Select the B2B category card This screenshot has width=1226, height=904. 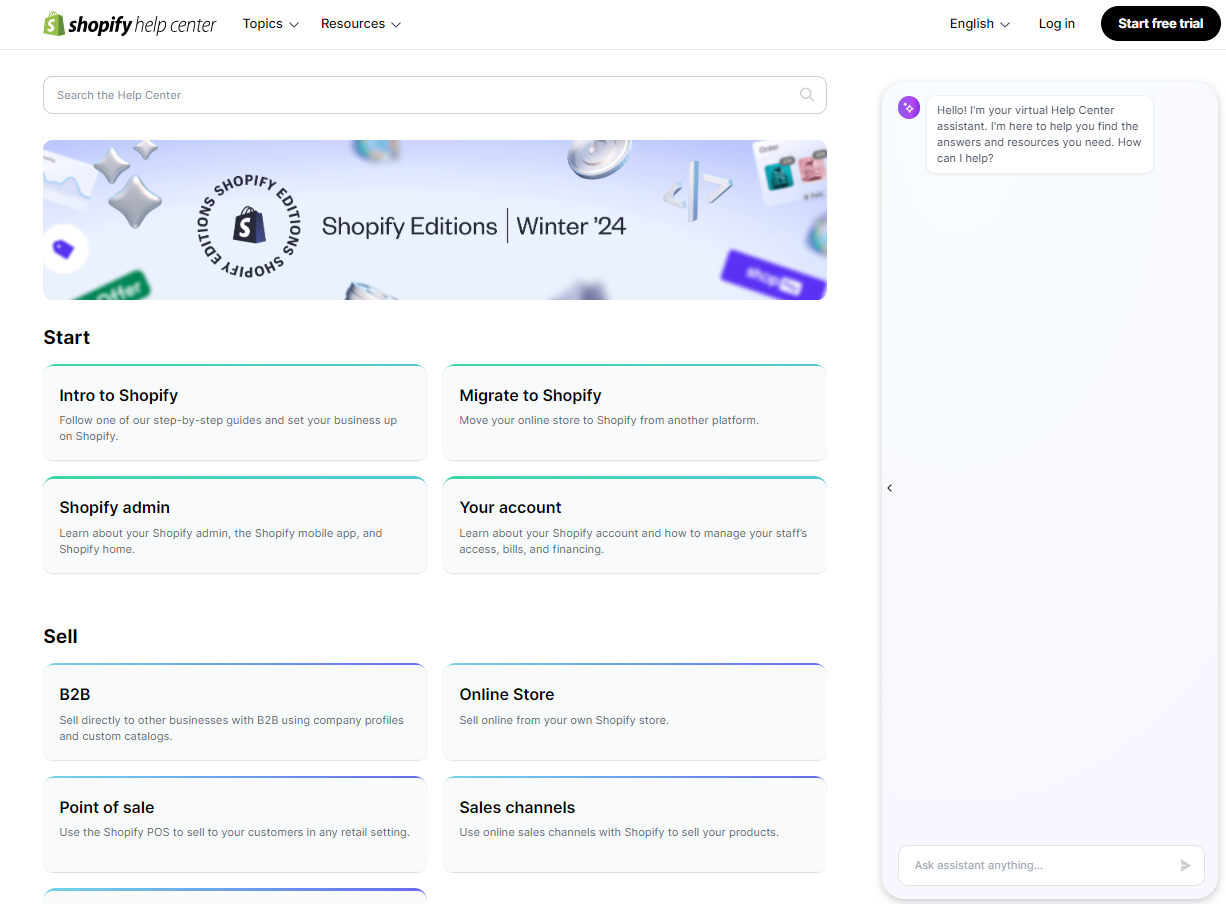click(x=234, y=711)
